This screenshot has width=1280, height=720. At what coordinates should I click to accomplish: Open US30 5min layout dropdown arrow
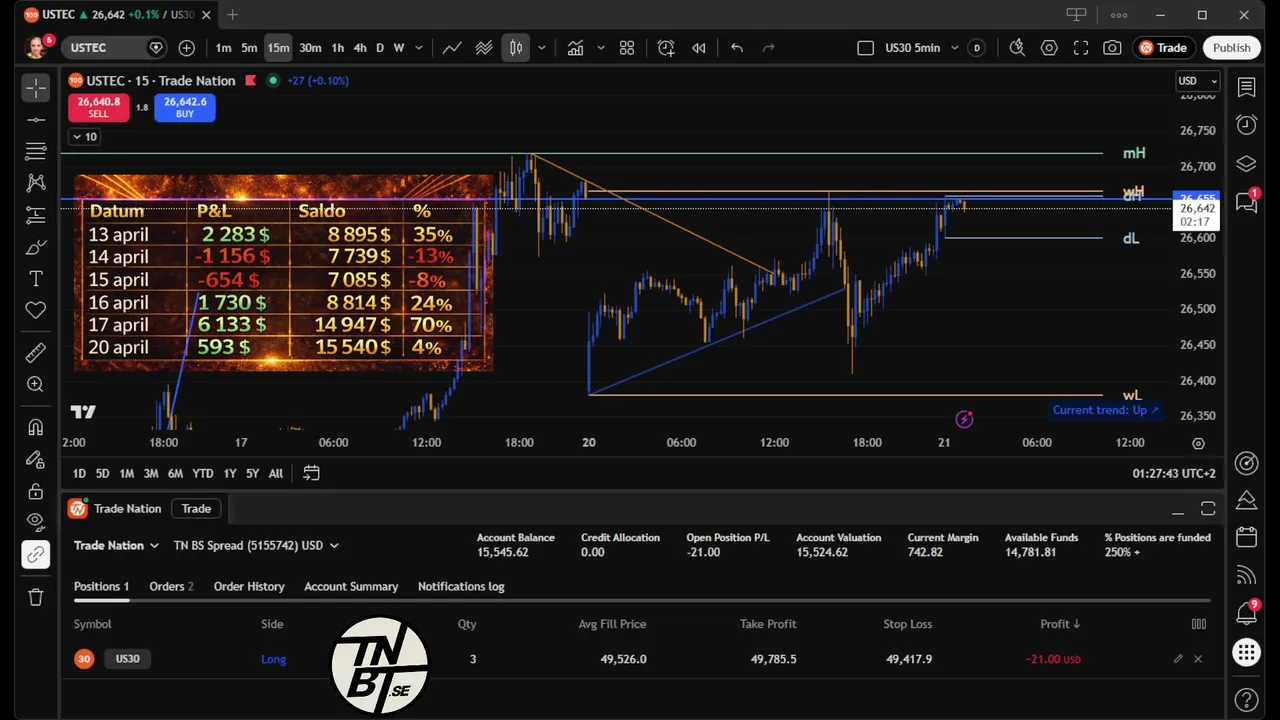tap(955, 48)
